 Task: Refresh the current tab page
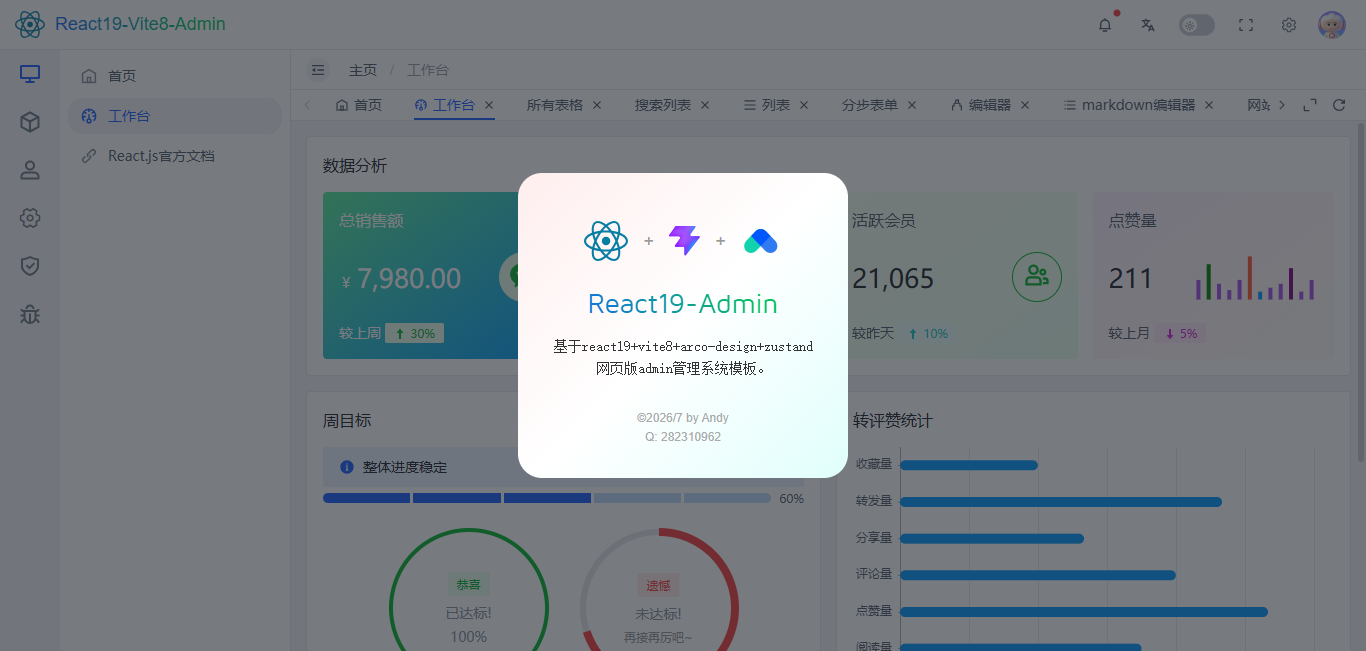(1339, 105)
